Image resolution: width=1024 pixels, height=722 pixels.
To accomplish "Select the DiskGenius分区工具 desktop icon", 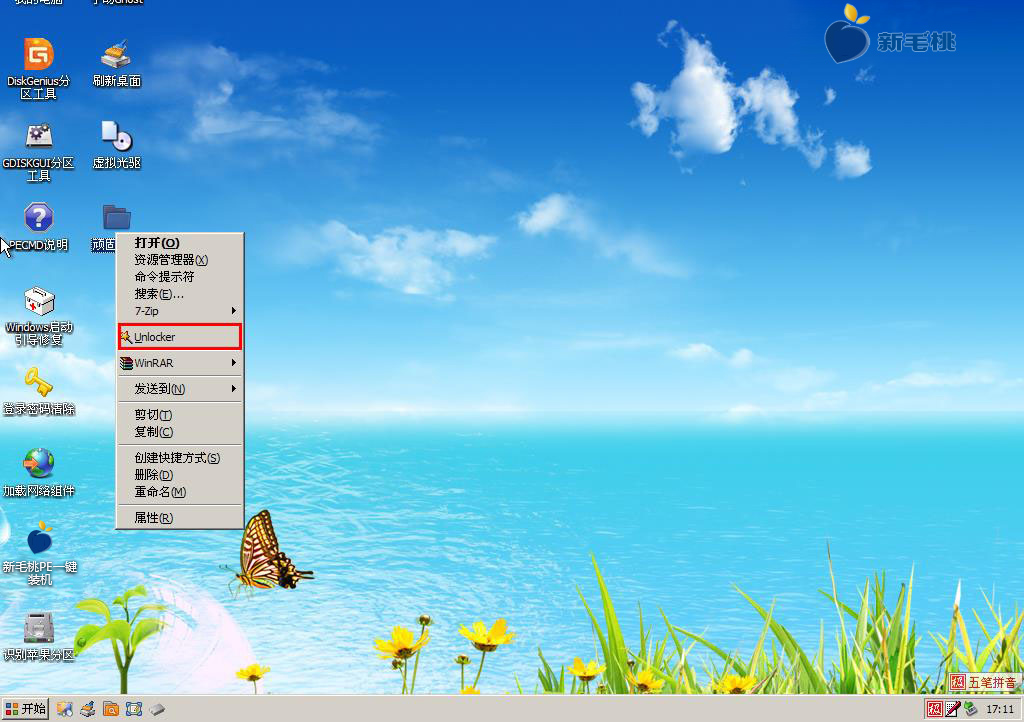I will pyautogui.click(x=39, y=69).
